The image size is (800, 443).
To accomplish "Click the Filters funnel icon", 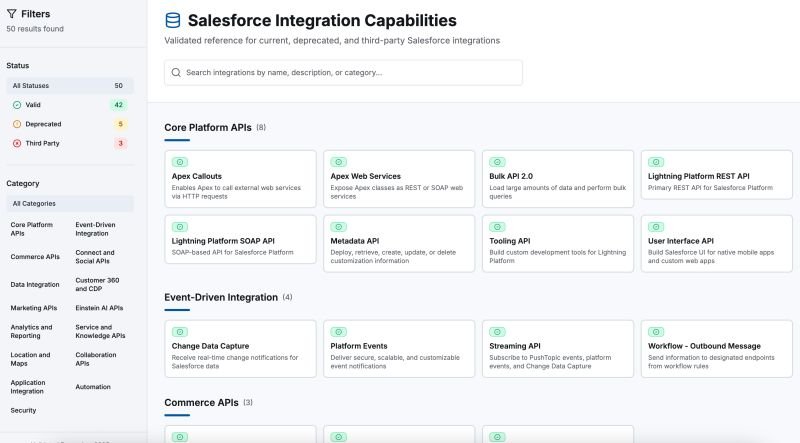I will pos(12,14).
